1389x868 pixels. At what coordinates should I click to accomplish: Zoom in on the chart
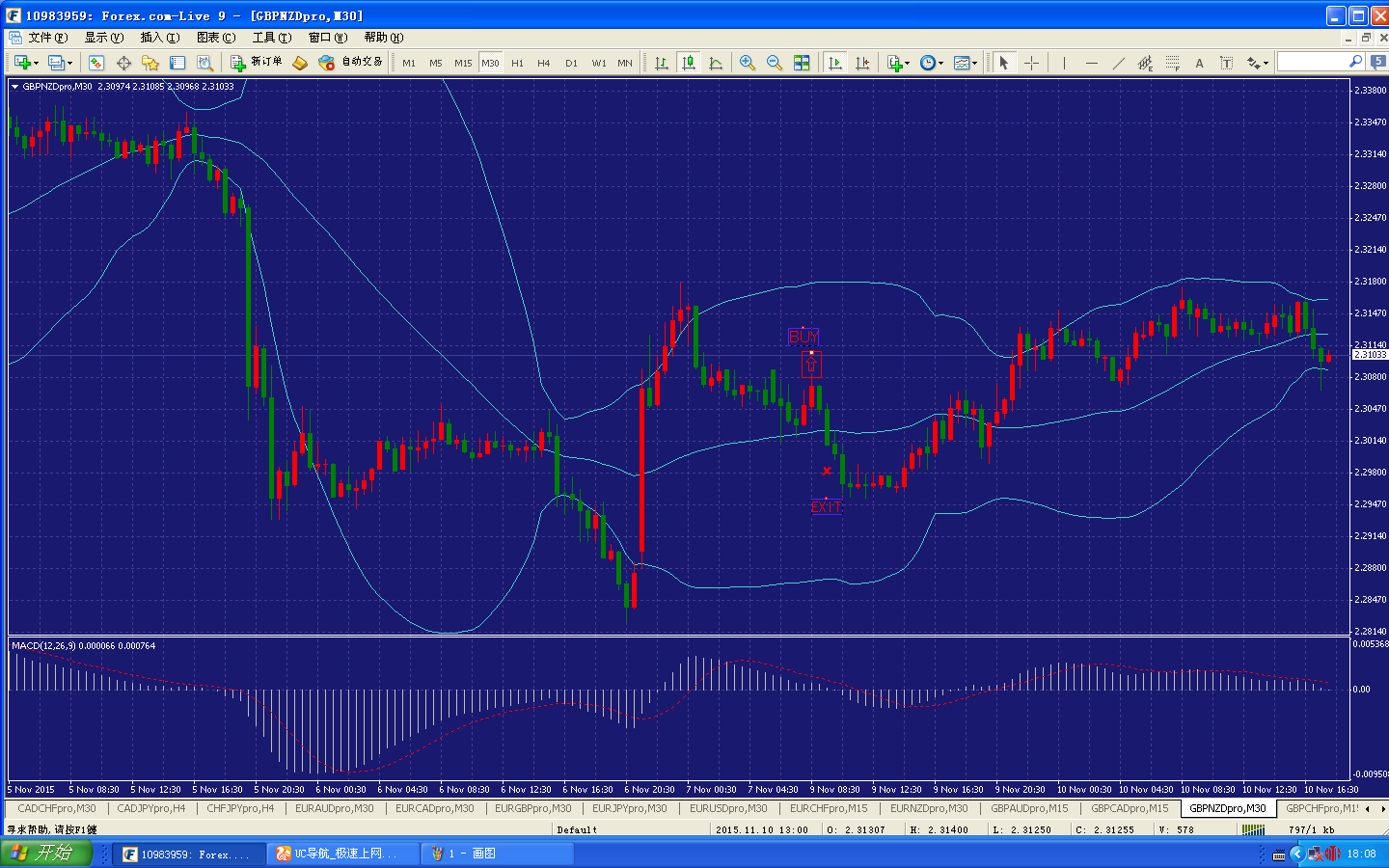pyautogui.click(x=748, y=63)
